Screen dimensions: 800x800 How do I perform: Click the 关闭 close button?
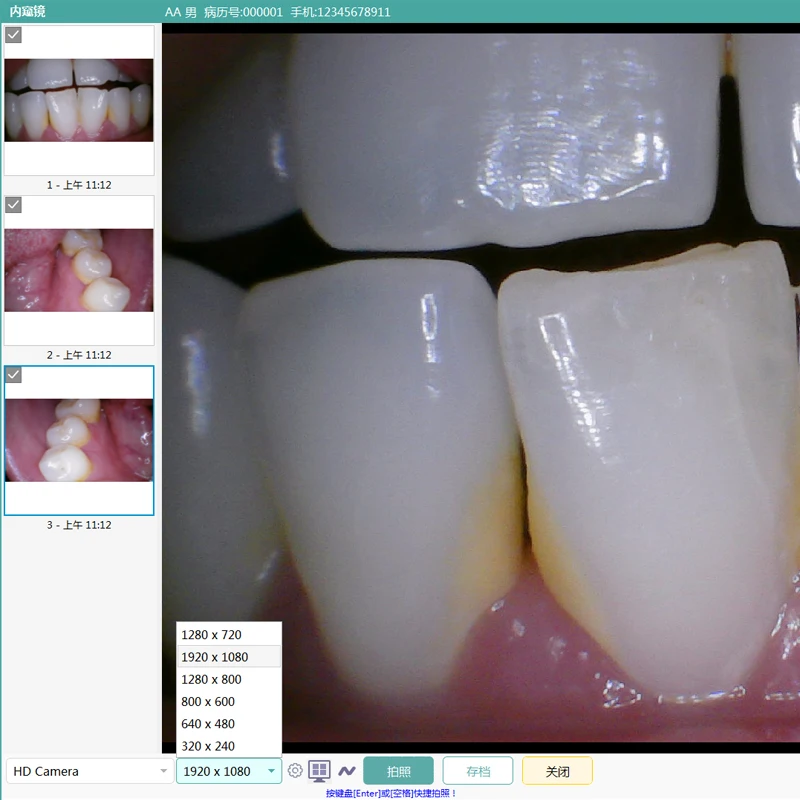(x=558, y=771)
